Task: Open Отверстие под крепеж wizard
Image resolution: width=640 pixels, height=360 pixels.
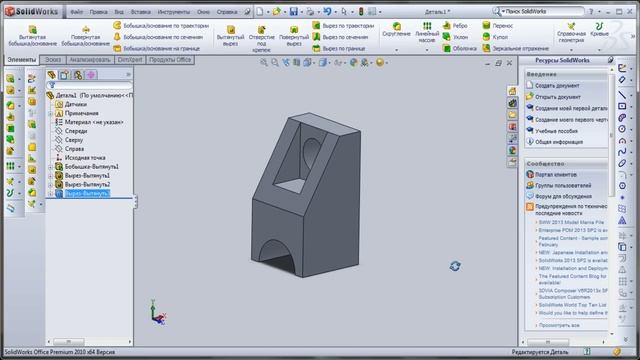Action: tap(262, 38)
